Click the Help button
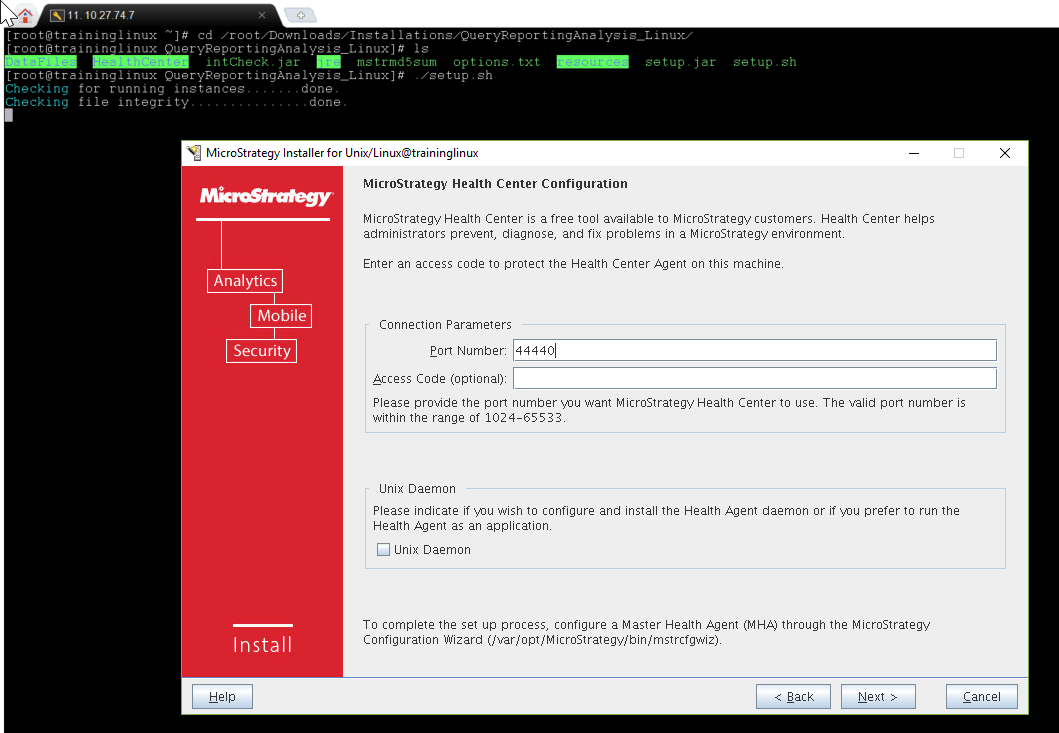 (x=222, y=697)
